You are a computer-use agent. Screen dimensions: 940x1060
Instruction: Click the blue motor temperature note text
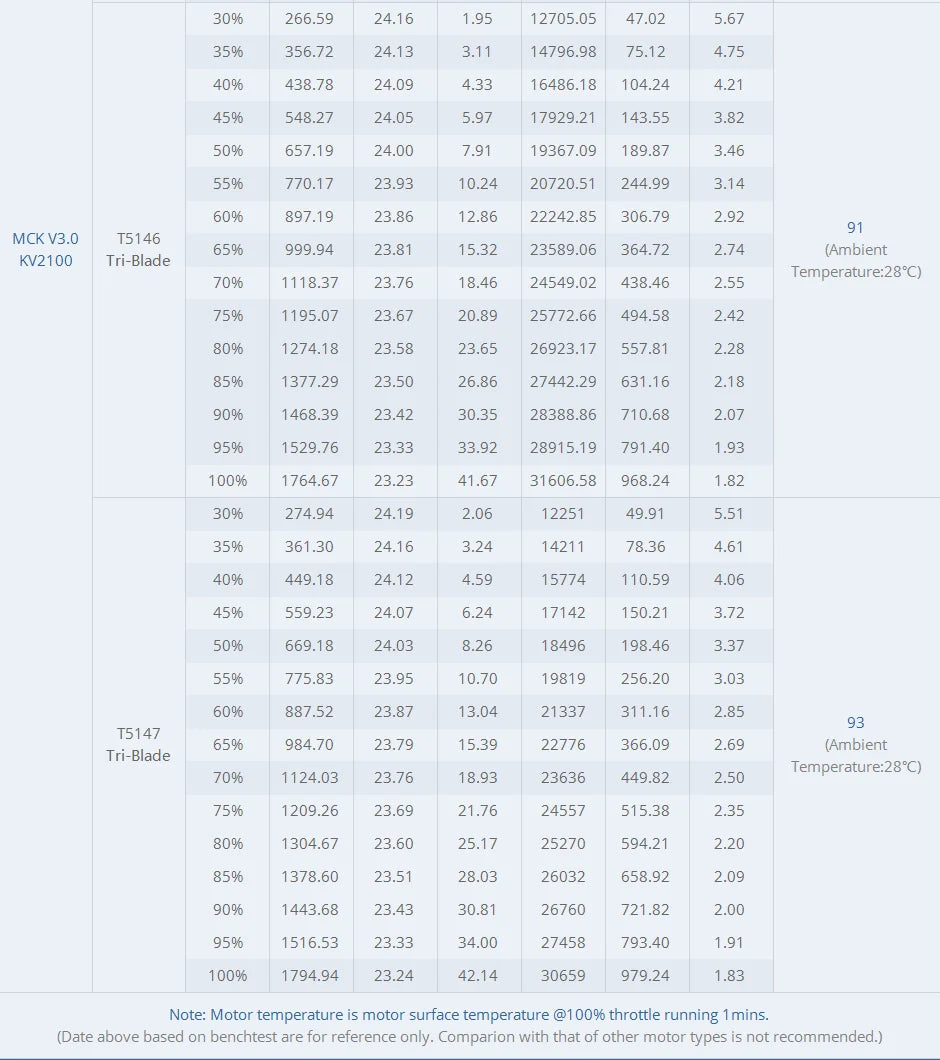pos(469,1014)
